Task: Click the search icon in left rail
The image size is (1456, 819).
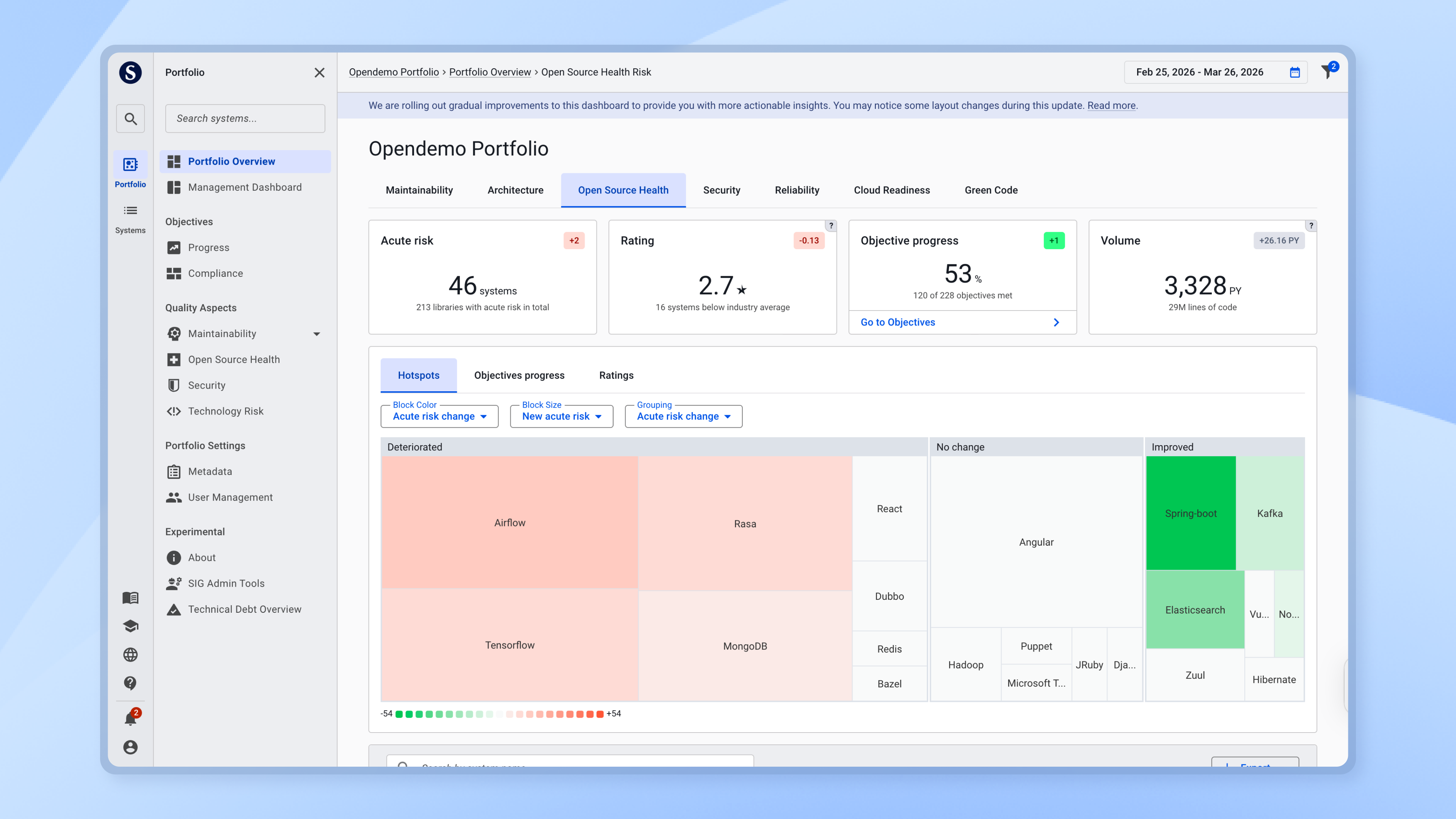Action: [x=130, y=119]
